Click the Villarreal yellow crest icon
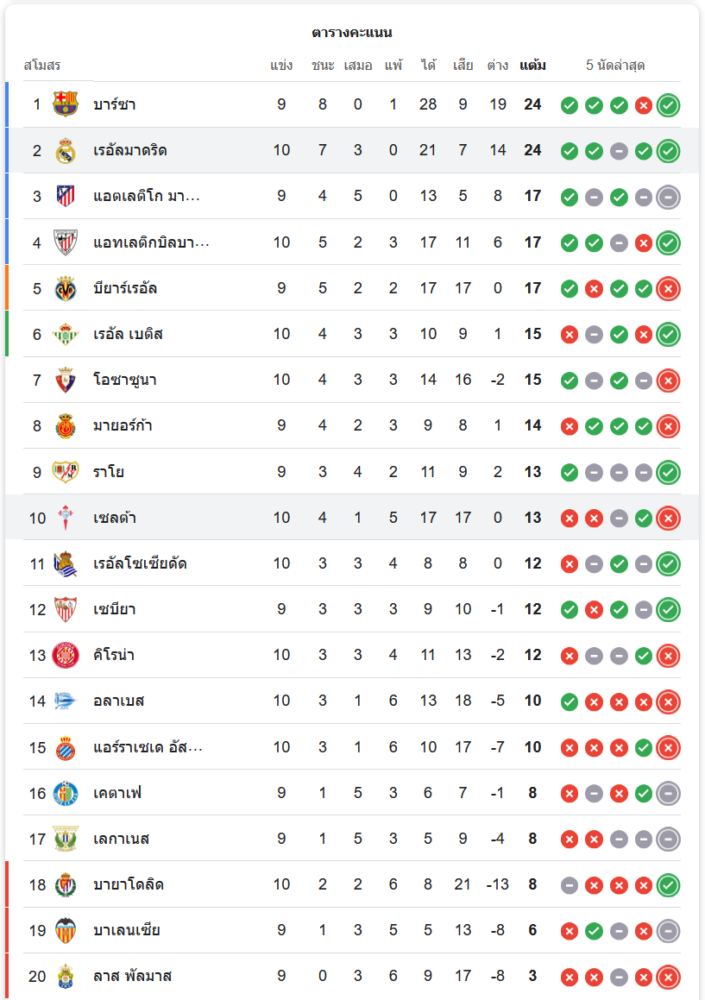The width and height of the screenshot is (705, 1000). (66, 288)
